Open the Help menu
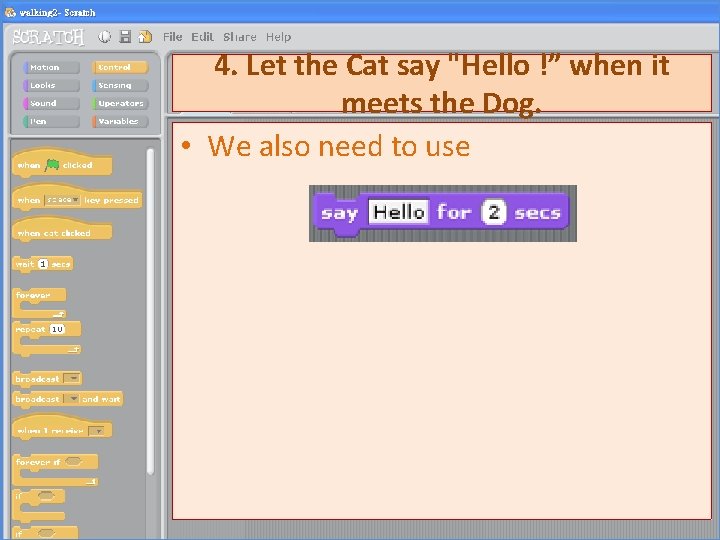Screen dimensions: 720x540 pos(278,37)
